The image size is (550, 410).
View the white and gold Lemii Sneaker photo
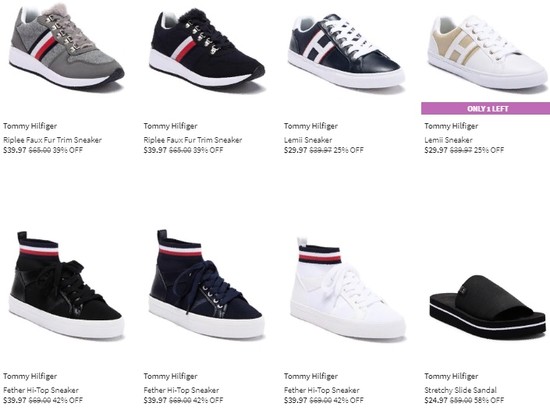click(x=487, y=53)
